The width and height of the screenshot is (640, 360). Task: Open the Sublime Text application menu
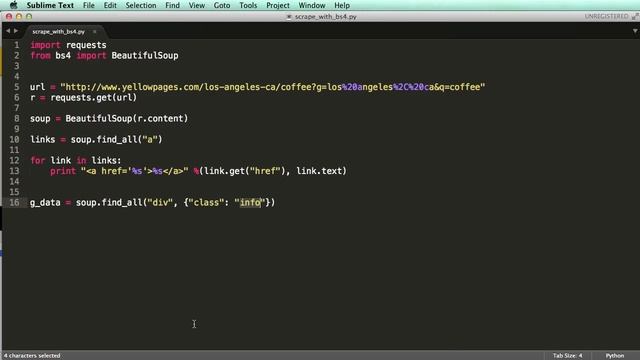pos(50,5)
